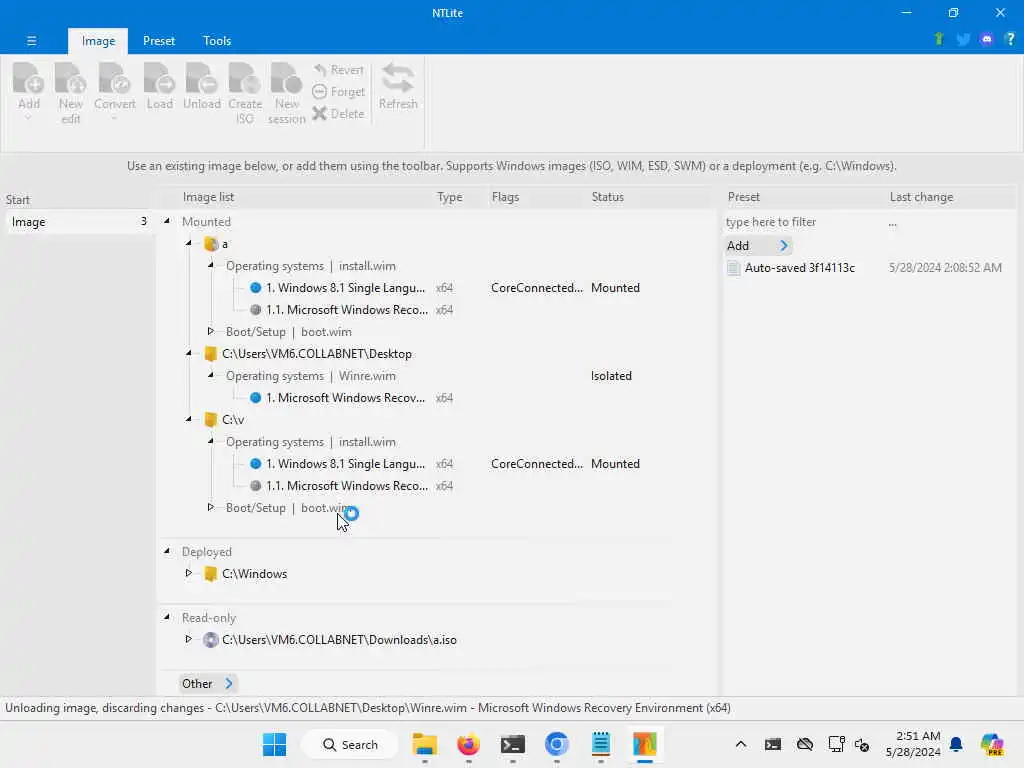Select Microsoft Windows Recovery under Winre.wim

click(x=345, y=398)
